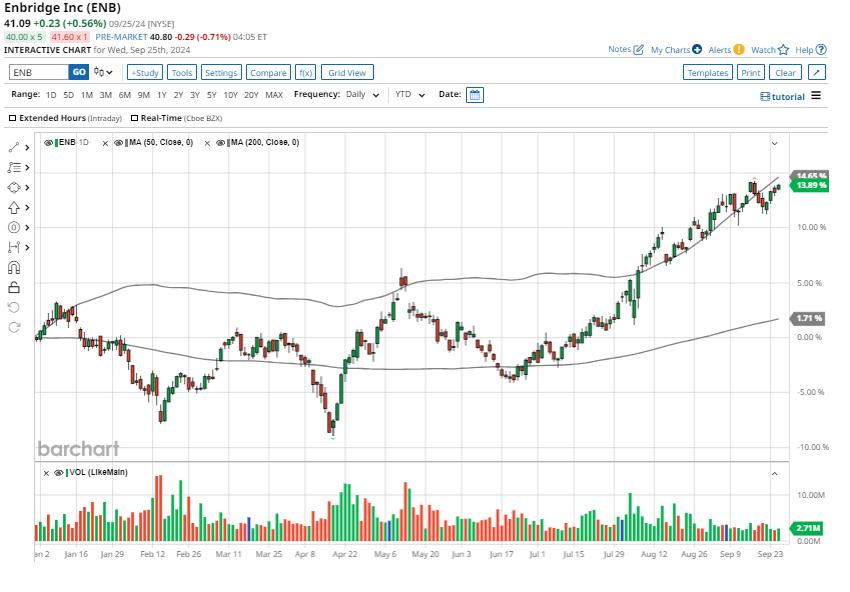The height and width of the screenshot is (592, 850).
Task: Collapse the volume pane chevron
Action: pos(775,474)
